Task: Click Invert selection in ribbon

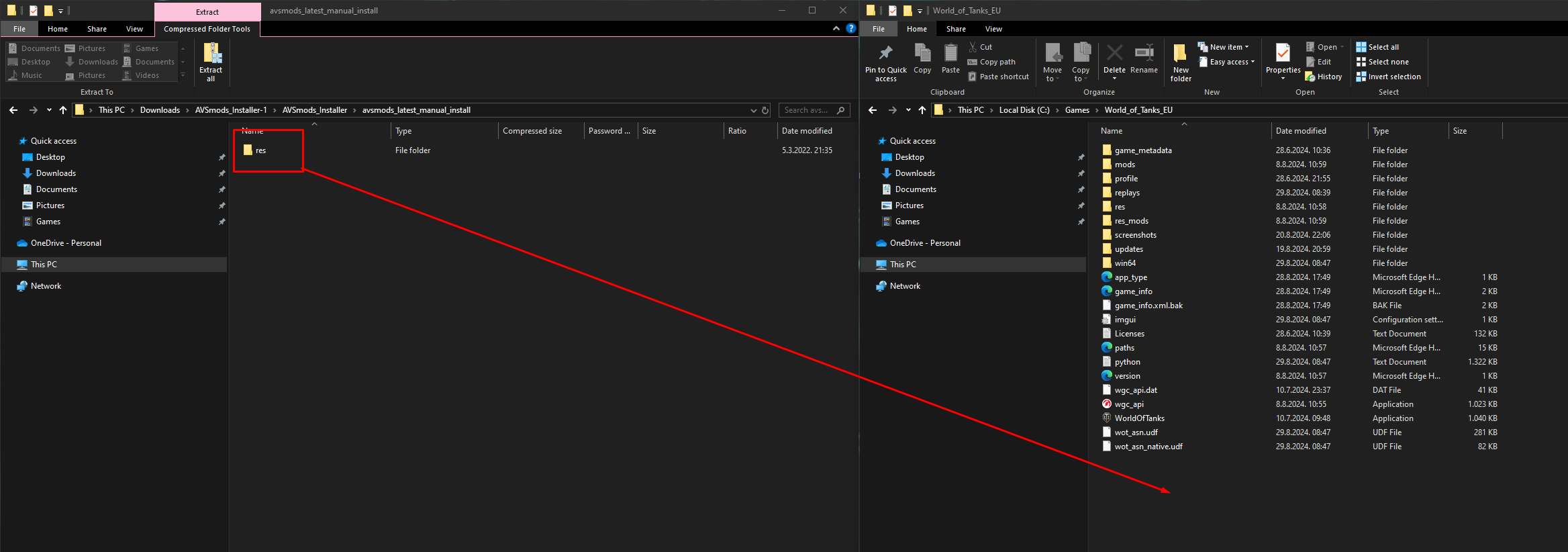Action: point(1388,77)
